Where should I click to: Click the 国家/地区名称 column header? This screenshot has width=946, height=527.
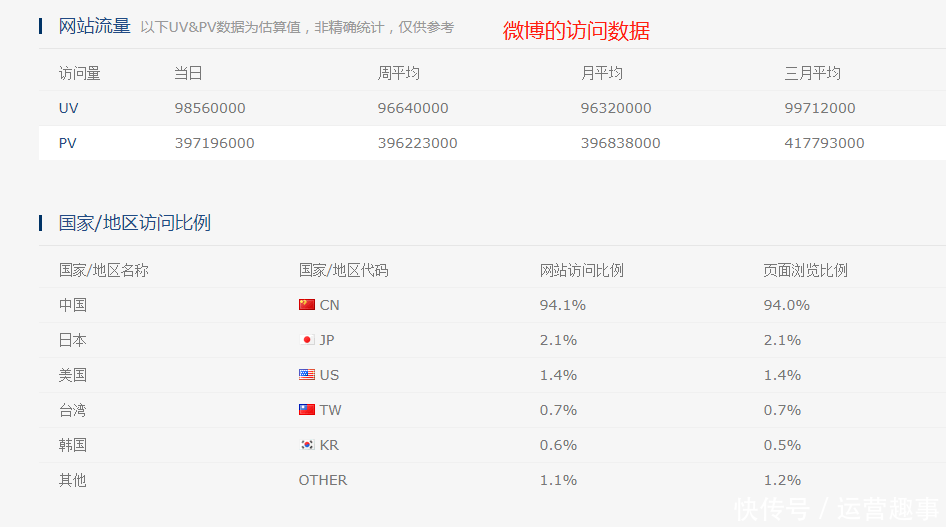click(104, 270)
